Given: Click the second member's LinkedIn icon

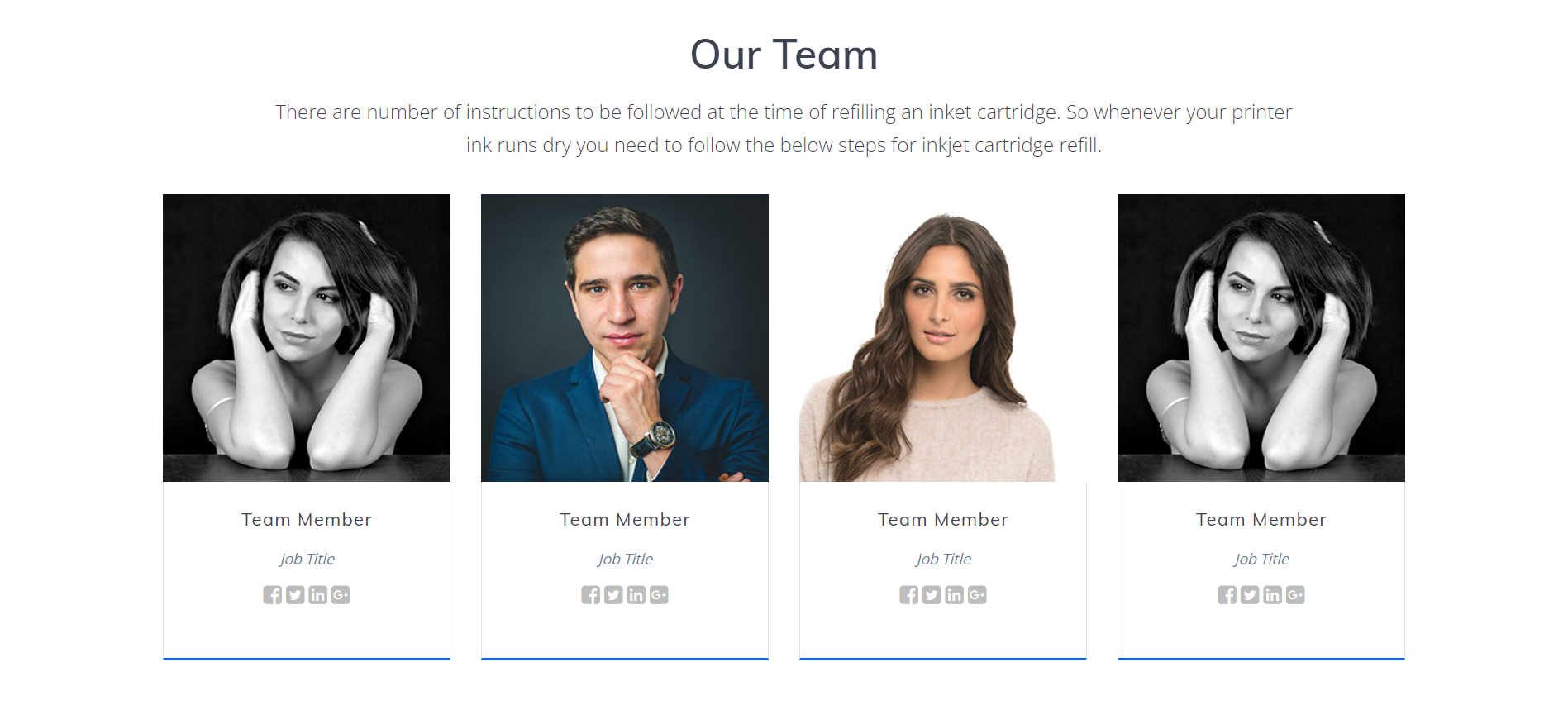Looking at the screenshot, I should coord(636,595).
